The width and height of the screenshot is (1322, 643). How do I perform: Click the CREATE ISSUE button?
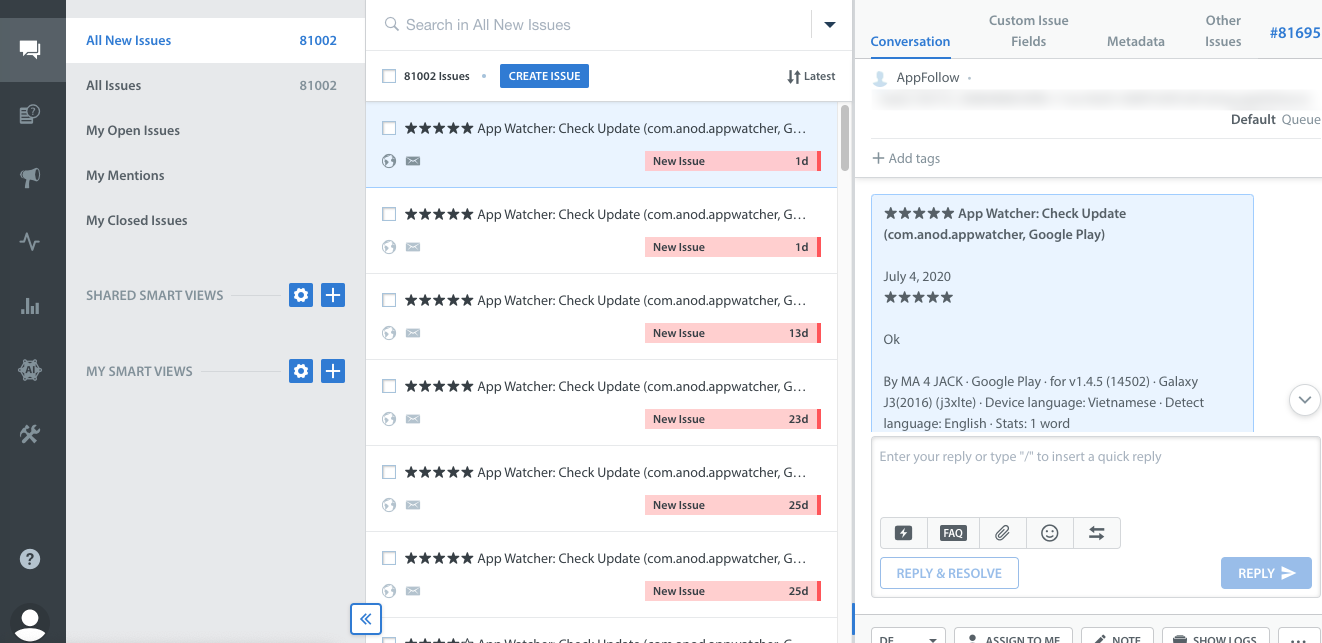544,76
